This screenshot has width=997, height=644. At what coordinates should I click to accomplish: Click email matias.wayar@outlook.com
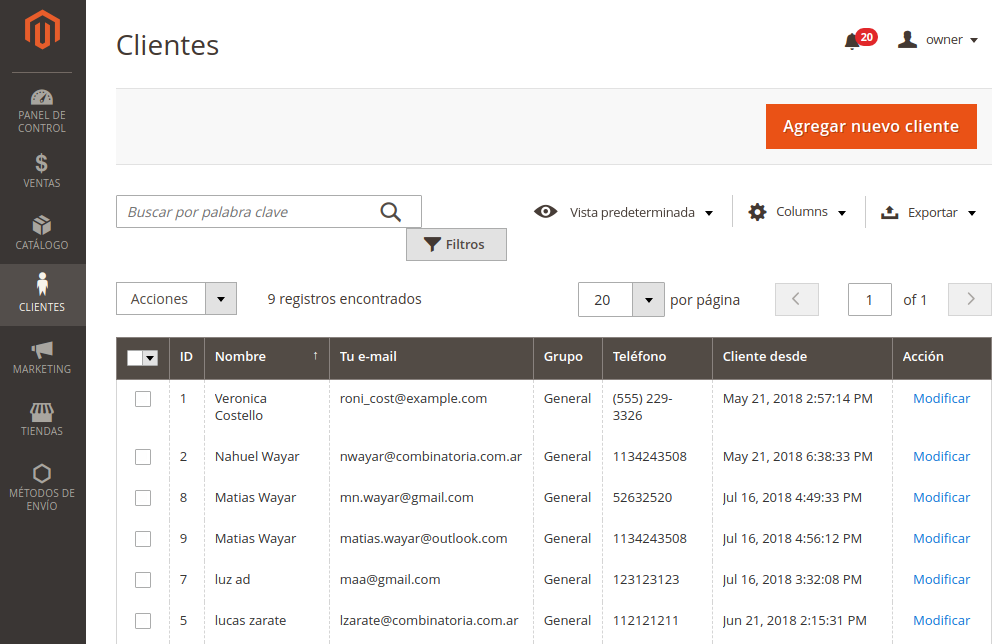[x=423, y=538]
